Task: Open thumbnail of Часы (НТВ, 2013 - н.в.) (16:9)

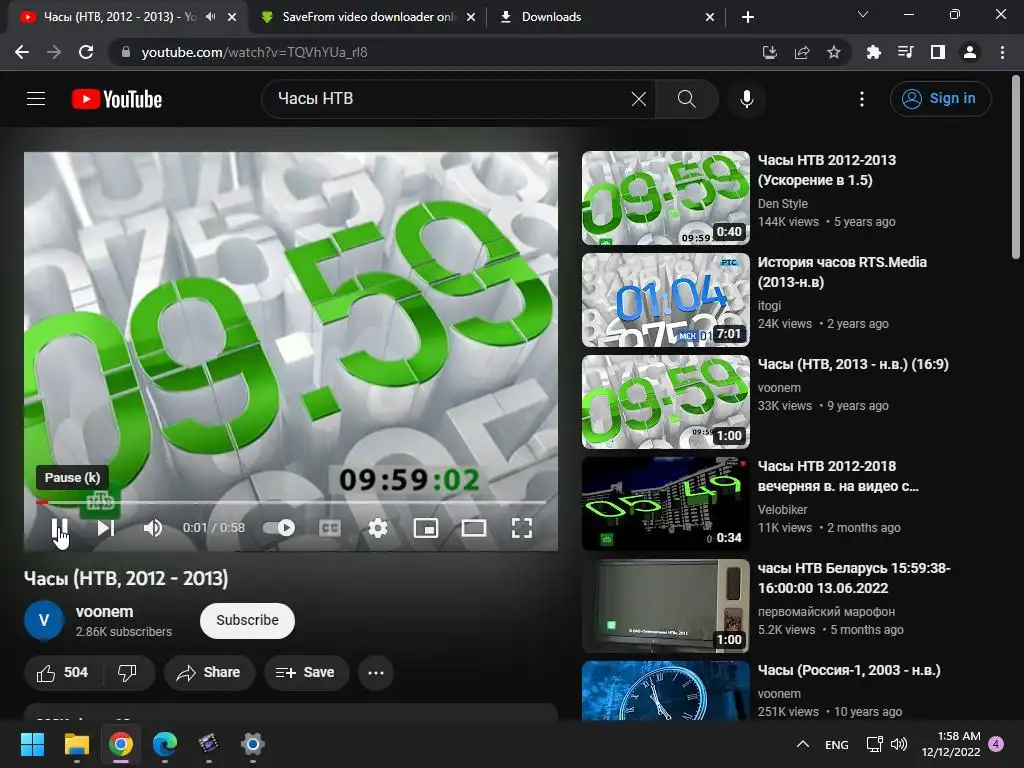Action: 665,402
